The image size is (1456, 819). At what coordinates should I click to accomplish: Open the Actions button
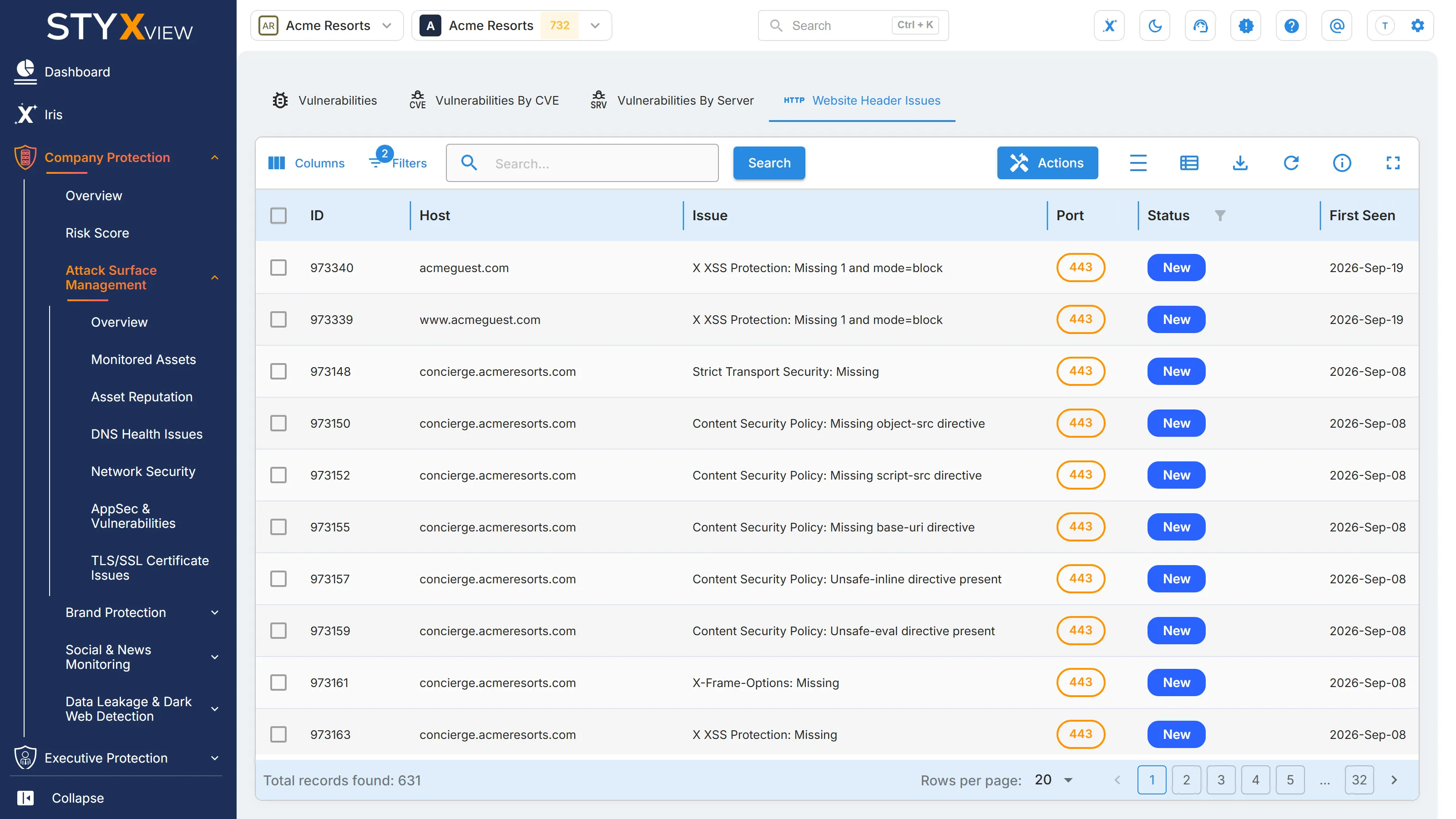1047,163
